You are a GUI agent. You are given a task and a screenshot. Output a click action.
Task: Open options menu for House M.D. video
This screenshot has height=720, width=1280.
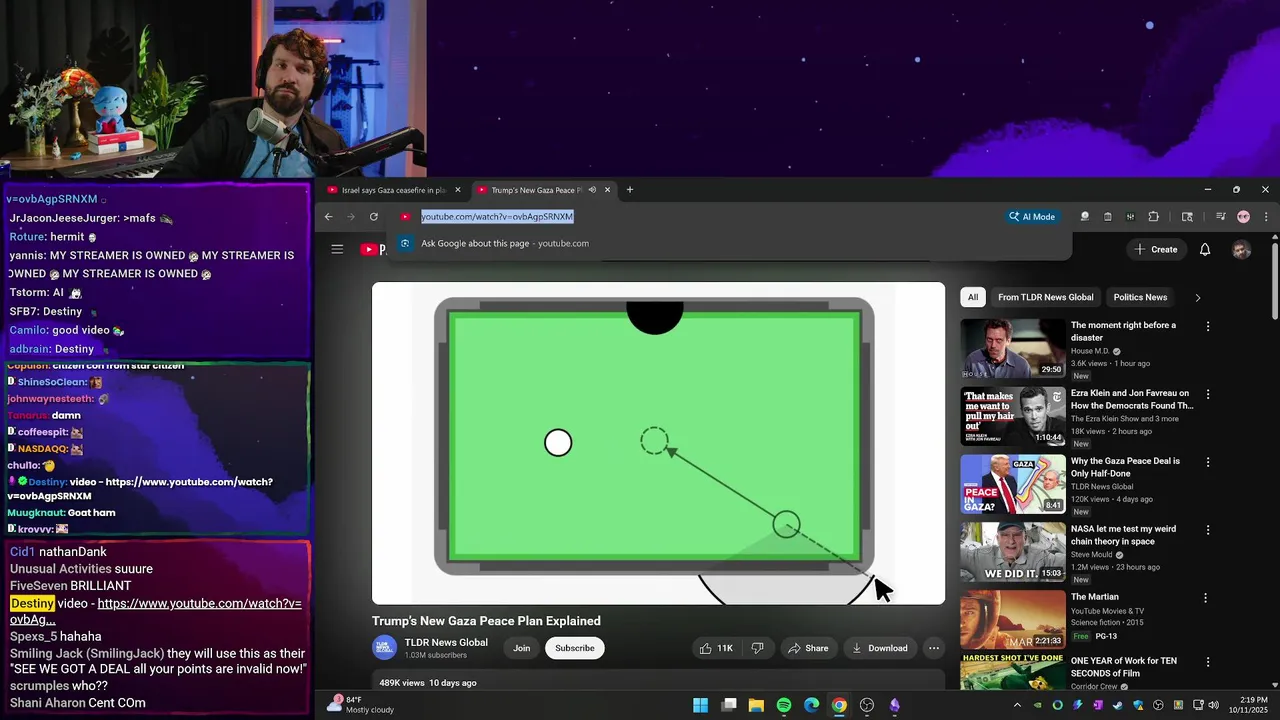1207,326
